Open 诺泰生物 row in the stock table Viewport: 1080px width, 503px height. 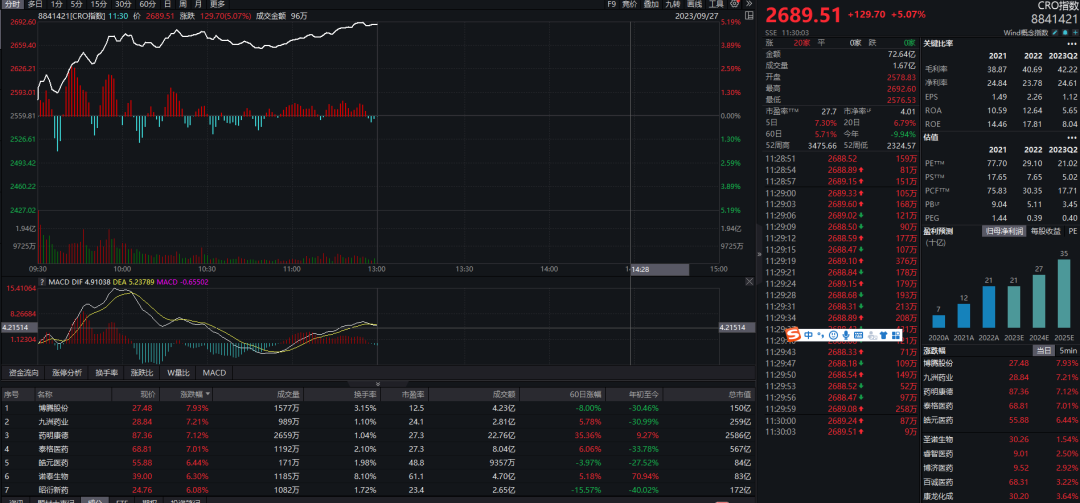(x=377, y=476)
